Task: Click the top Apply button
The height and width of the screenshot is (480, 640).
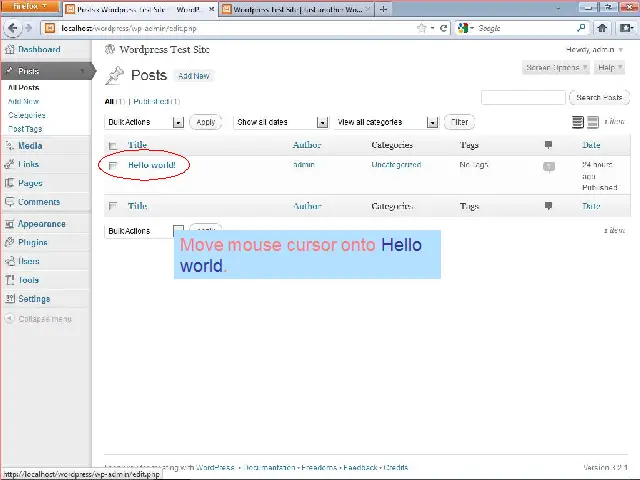Action: 206,122
